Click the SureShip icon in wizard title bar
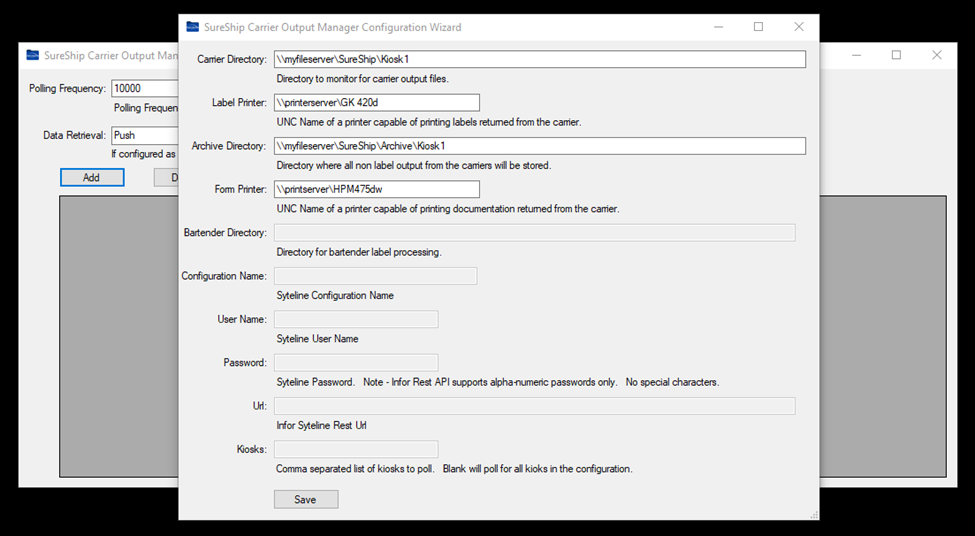 192,28
